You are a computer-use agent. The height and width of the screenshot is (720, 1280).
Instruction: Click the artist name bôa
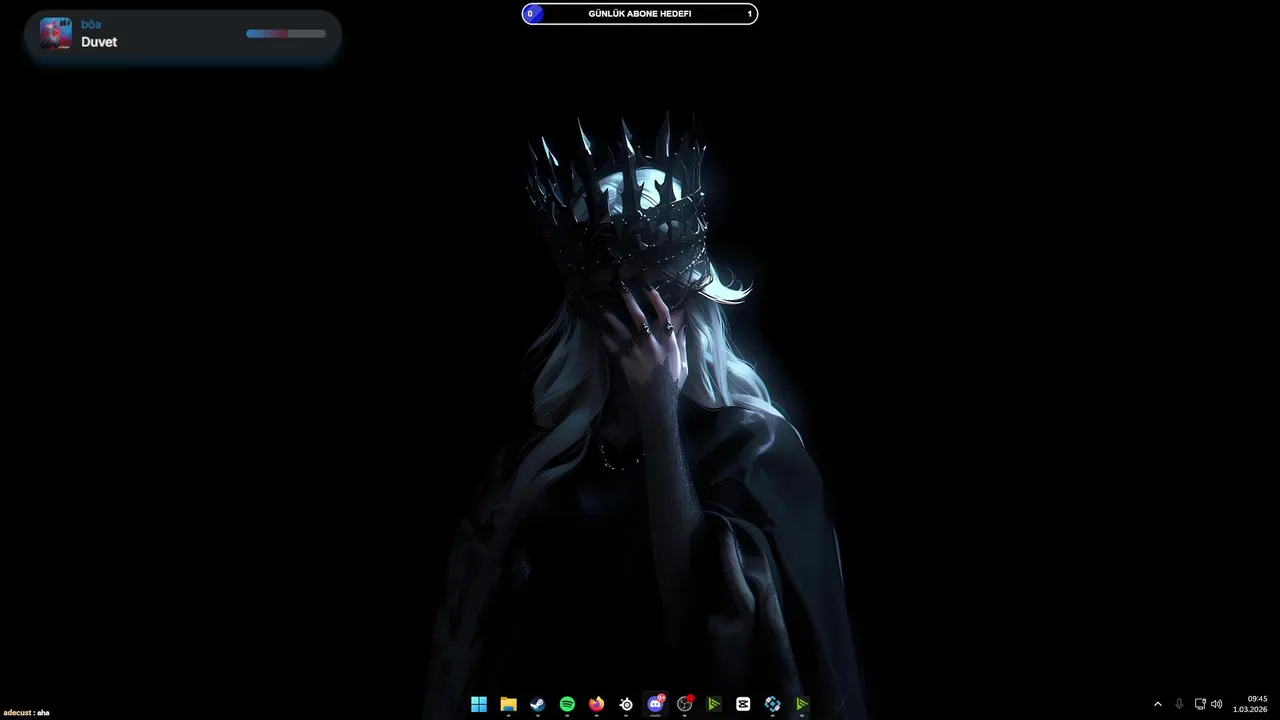coord(91,24)
